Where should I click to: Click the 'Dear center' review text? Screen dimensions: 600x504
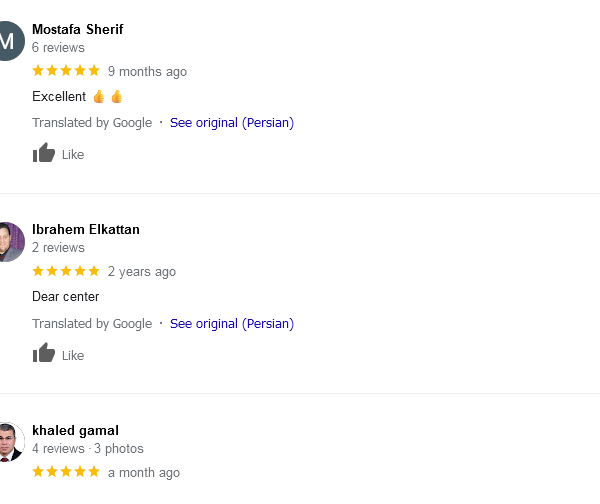click(66, 297)
